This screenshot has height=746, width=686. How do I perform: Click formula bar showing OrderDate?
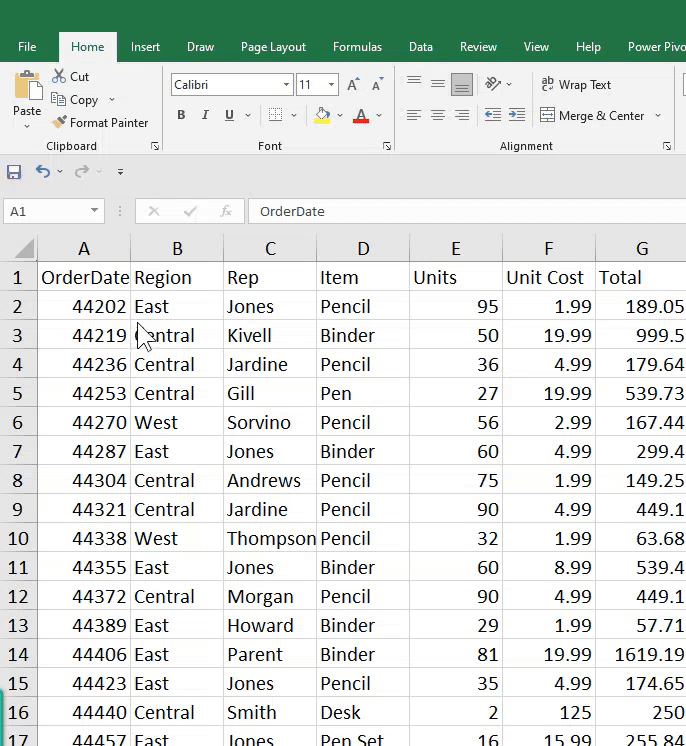point(466,211)
